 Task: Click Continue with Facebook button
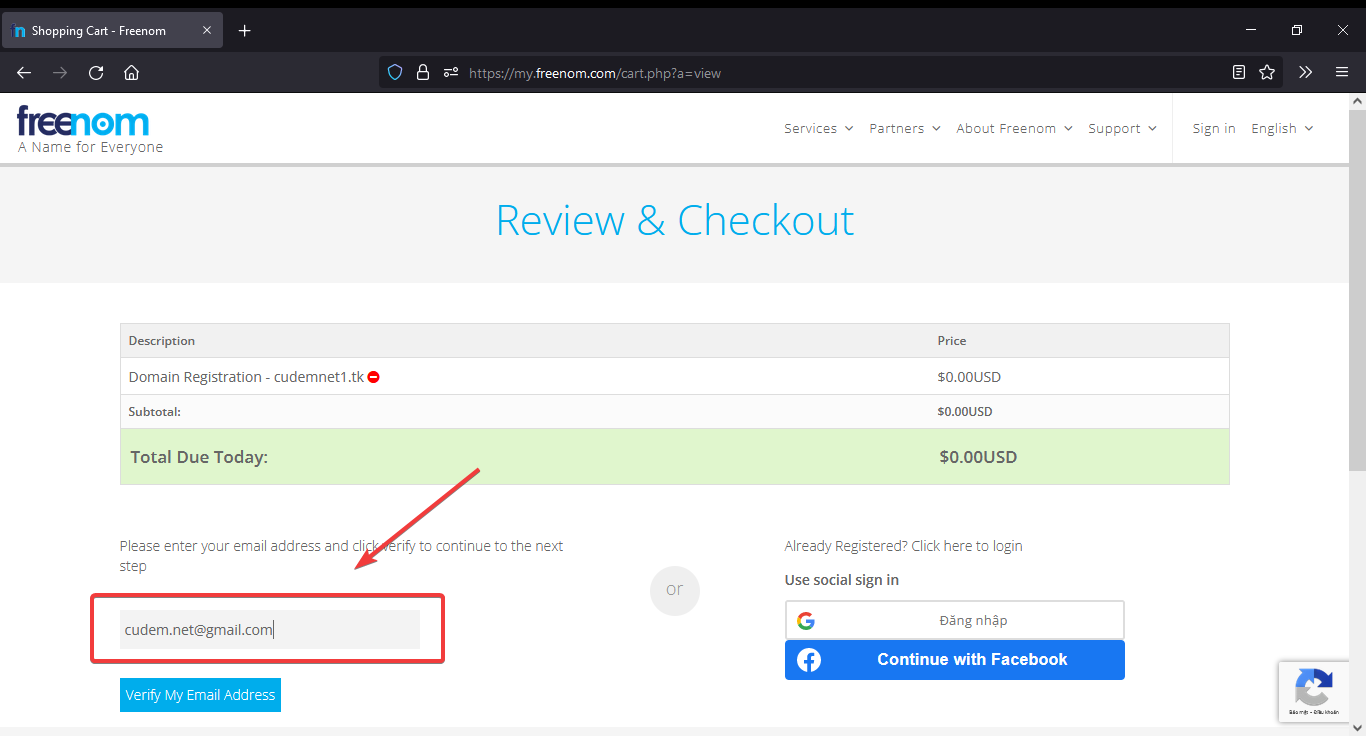pyautogui.click(x=955, y=660)
